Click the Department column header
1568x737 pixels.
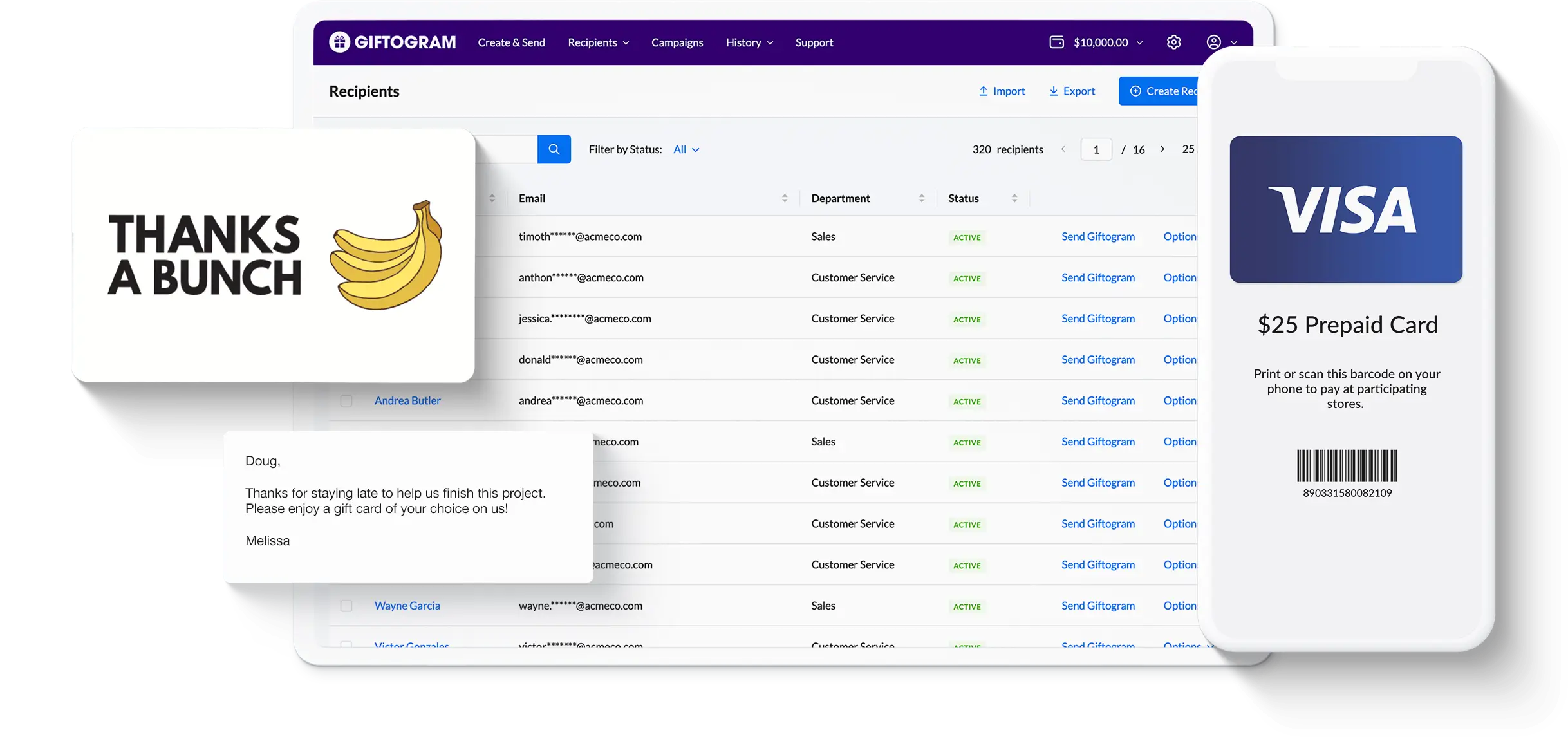coord(840,198)
